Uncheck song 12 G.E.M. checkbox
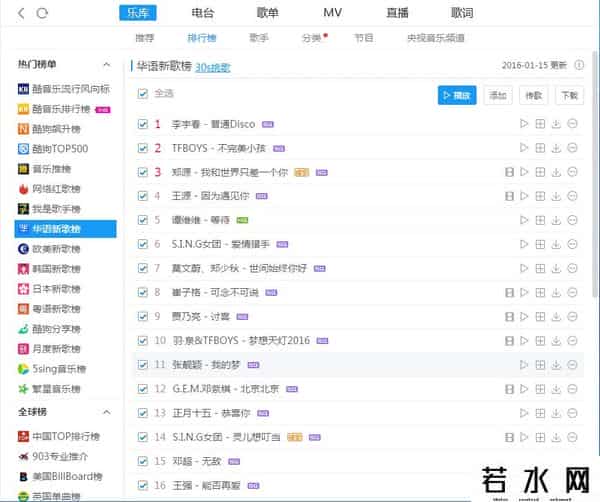This screenshot has width=600, height=502. tap(143, 389)
